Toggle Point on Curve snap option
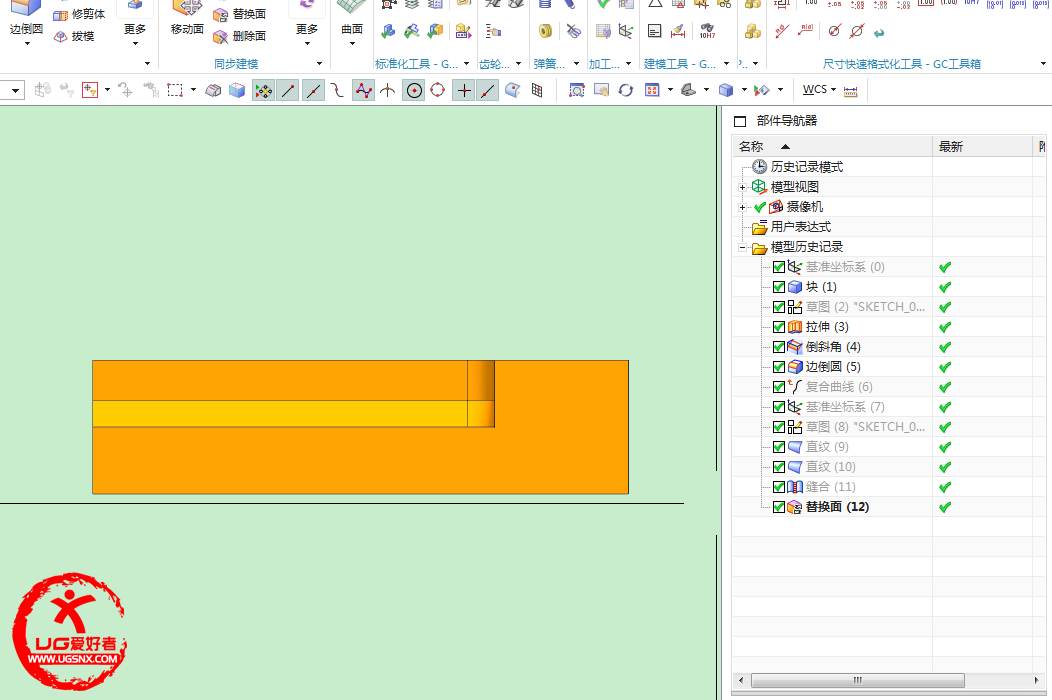 click(488, 90)
